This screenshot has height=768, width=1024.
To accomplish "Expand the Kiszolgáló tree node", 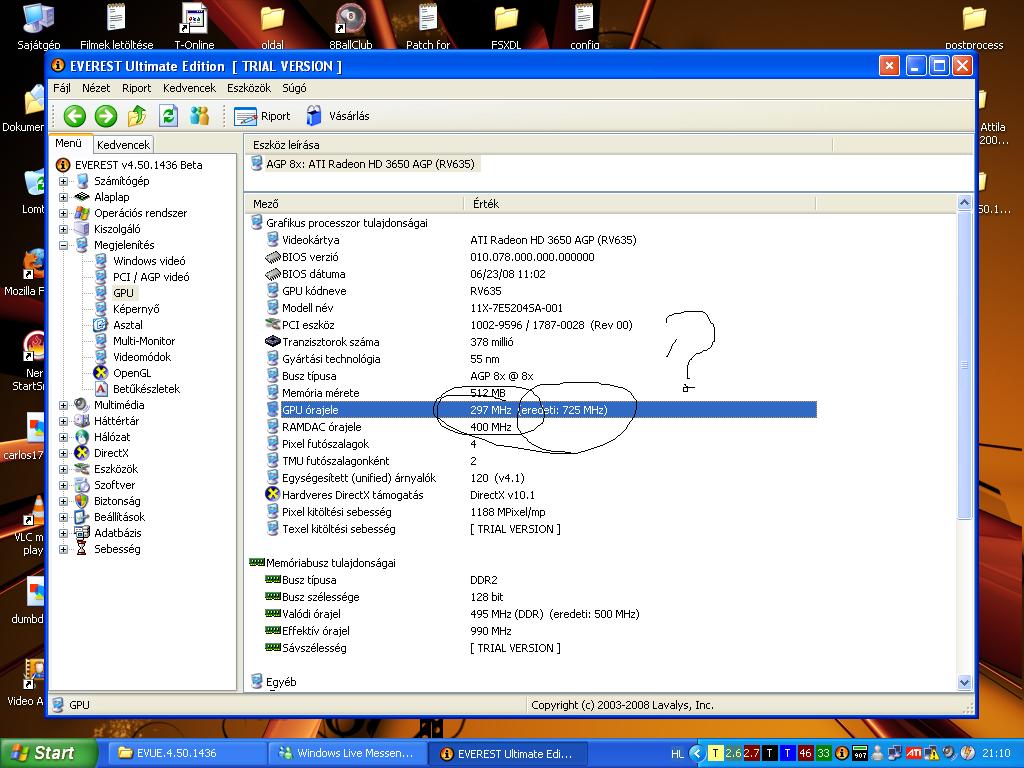I will click(x=63, y=229).
